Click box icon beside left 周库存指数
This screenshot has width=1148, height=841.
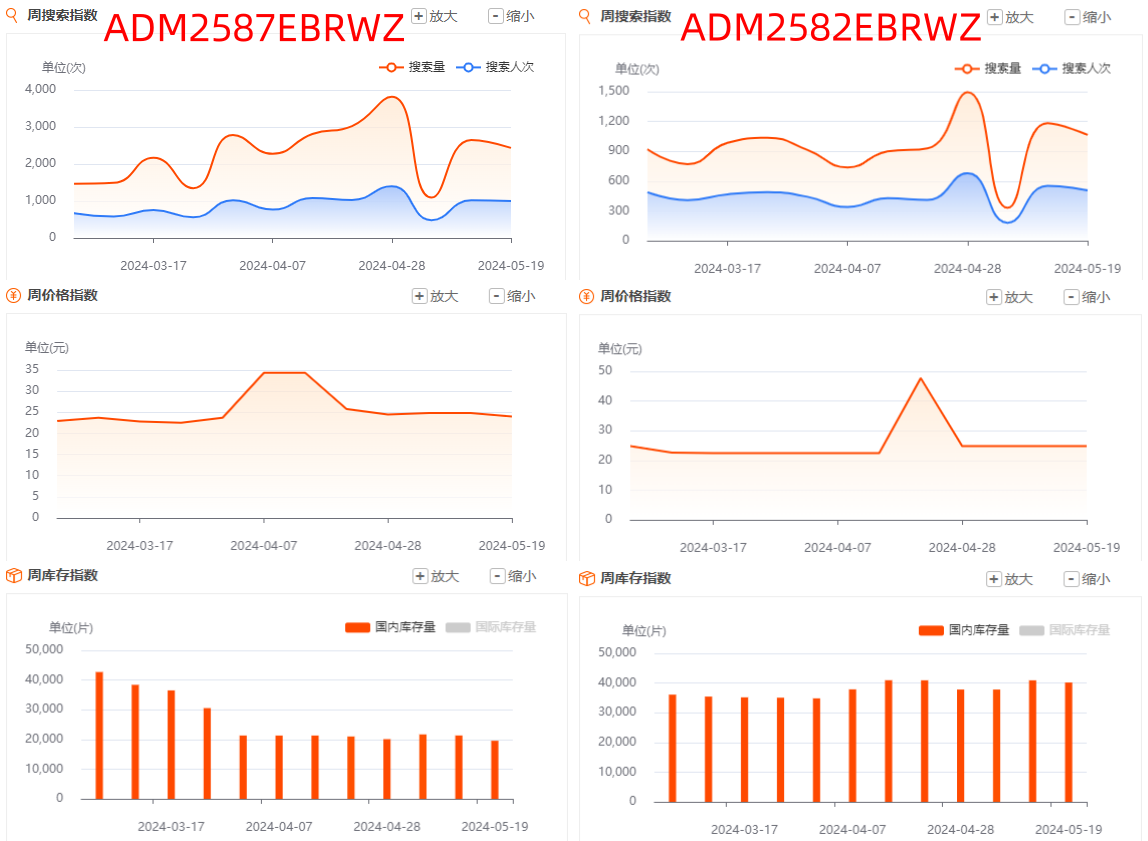[13, 575]
